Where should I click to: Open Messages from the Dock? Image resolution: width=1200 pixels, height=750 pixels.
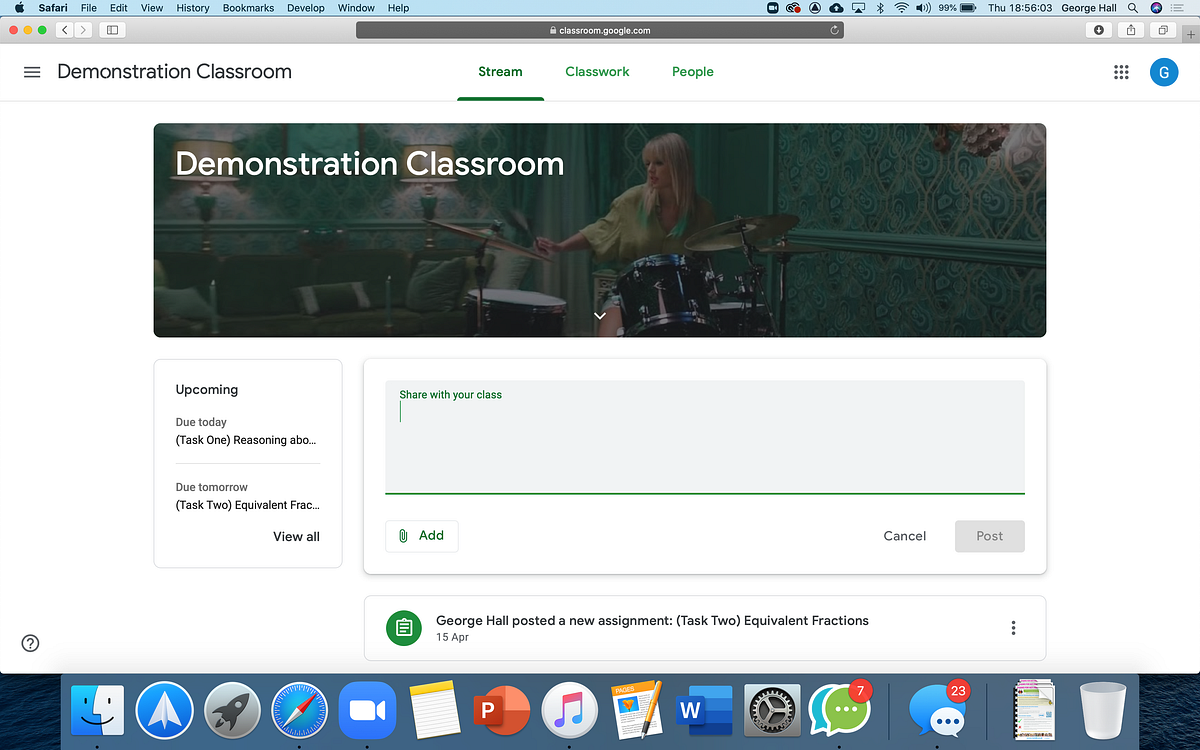click(x=937, y=710)
